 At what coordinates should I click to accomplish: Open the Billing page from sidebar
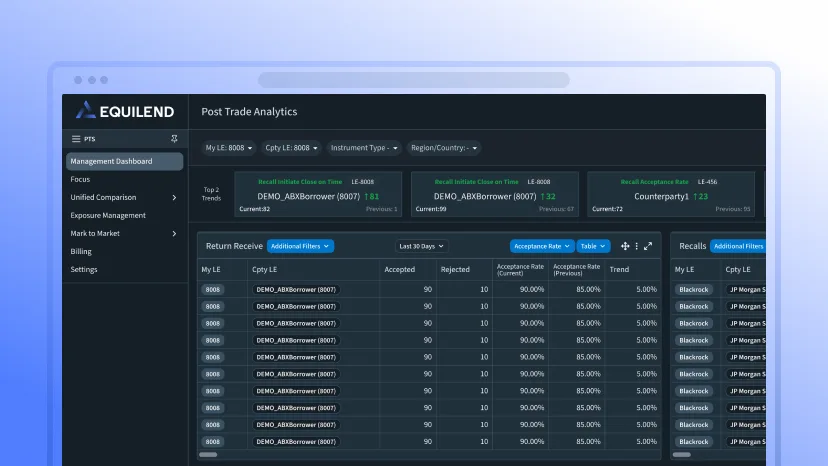81,251
